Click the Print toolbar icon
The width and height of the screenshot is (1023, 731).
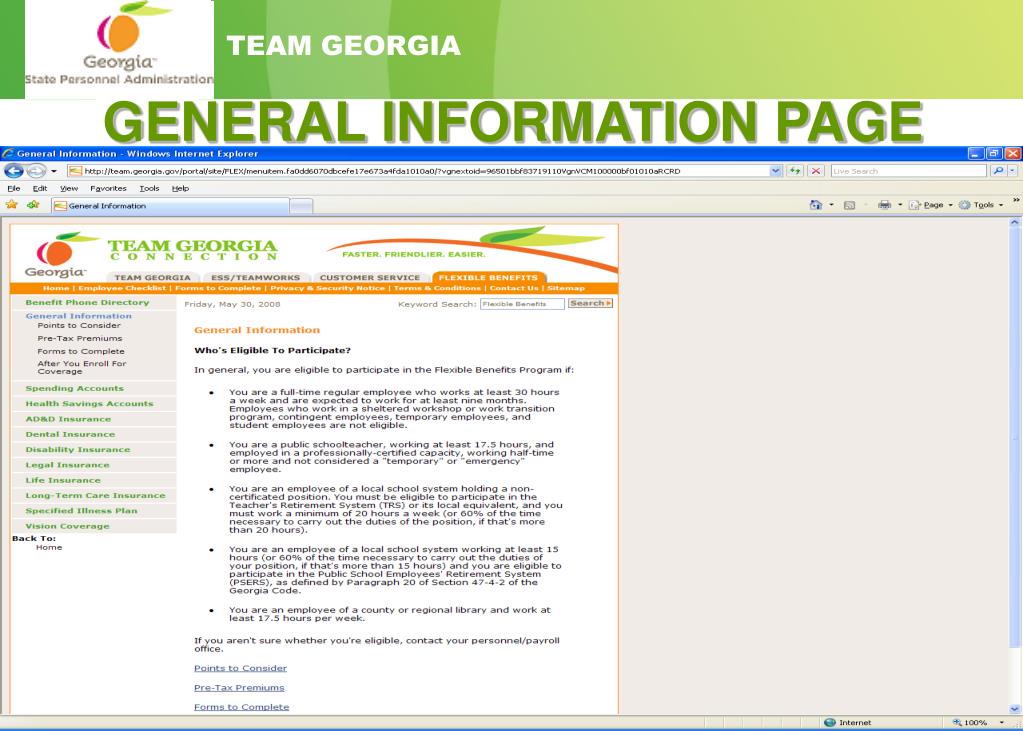click(884, 205)
